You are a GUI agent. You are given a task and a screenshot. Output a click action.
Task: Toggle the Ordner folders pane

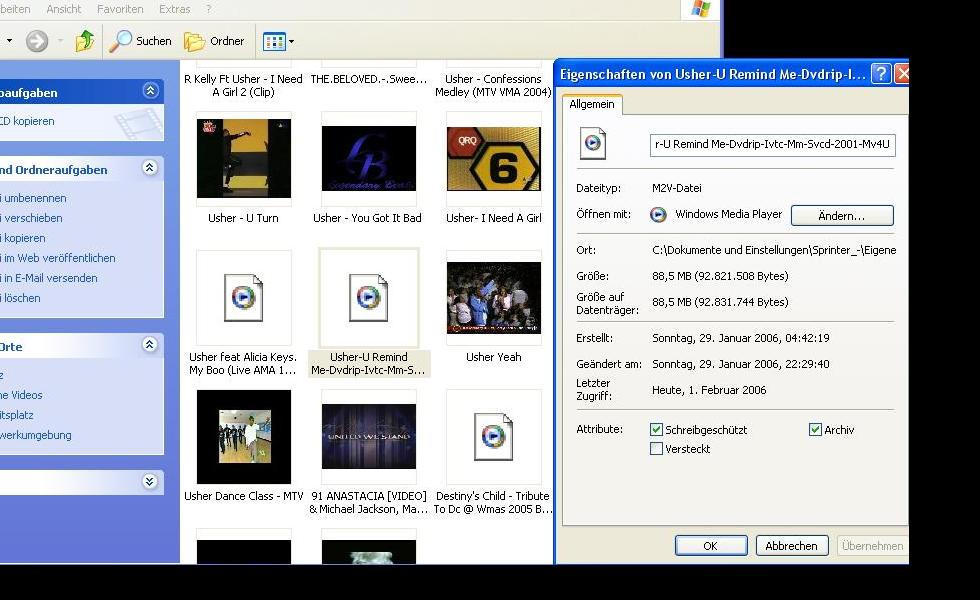pos(214,41)
